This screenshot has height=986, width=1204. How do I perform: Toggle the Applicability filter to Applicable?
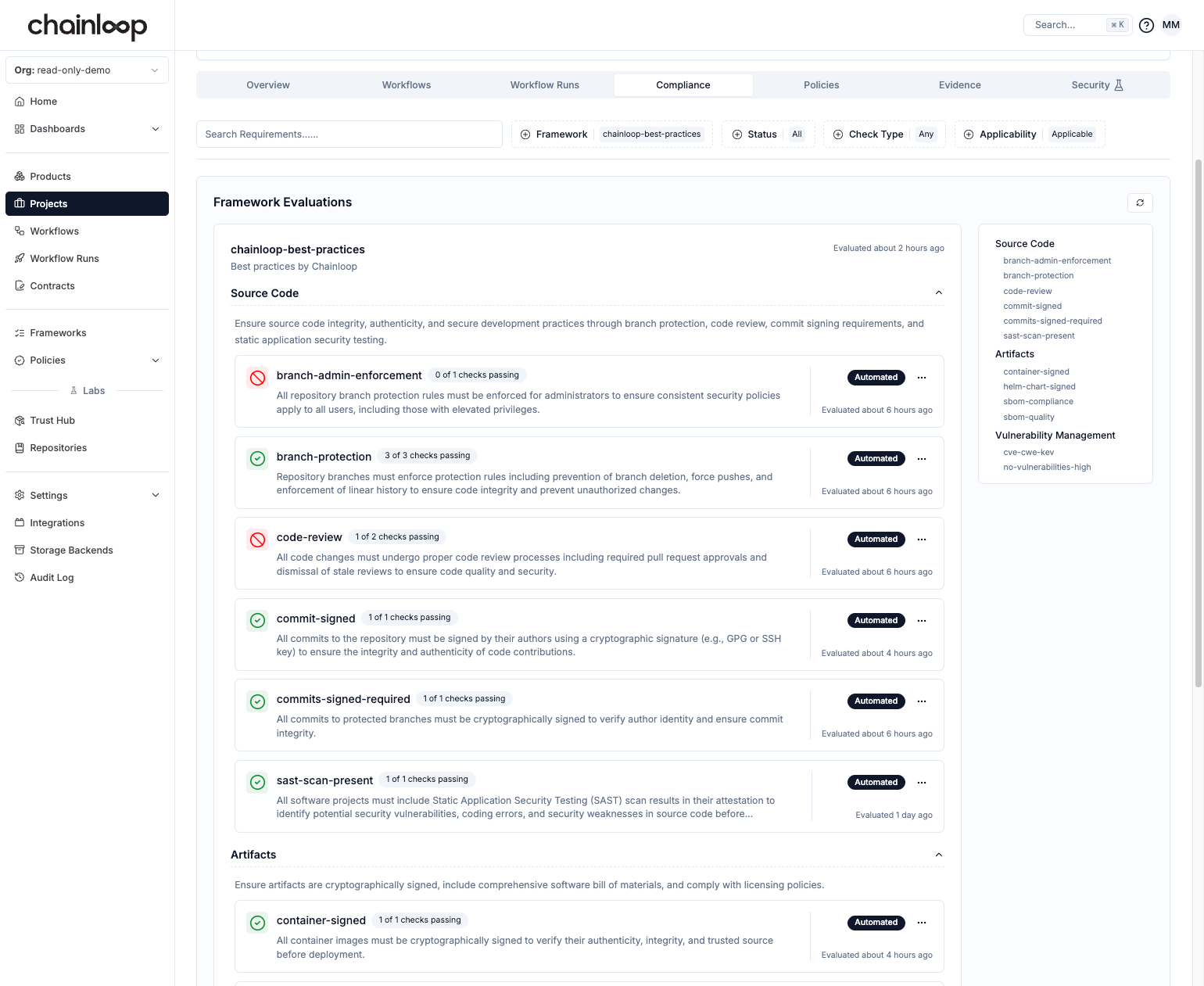click(x=1029, y=134)
